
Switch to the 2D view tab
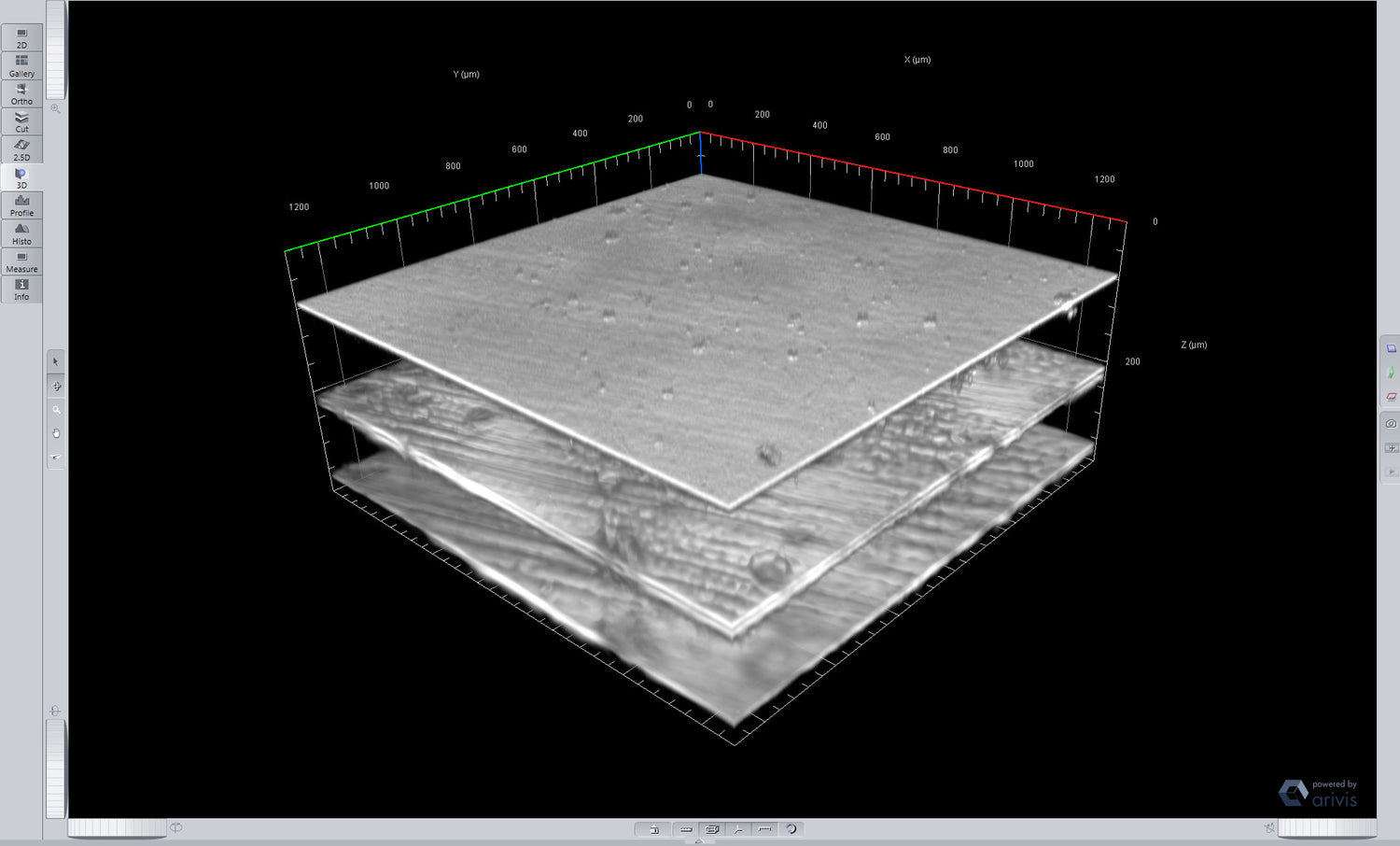pyautogui.click(x=21, y=37)
